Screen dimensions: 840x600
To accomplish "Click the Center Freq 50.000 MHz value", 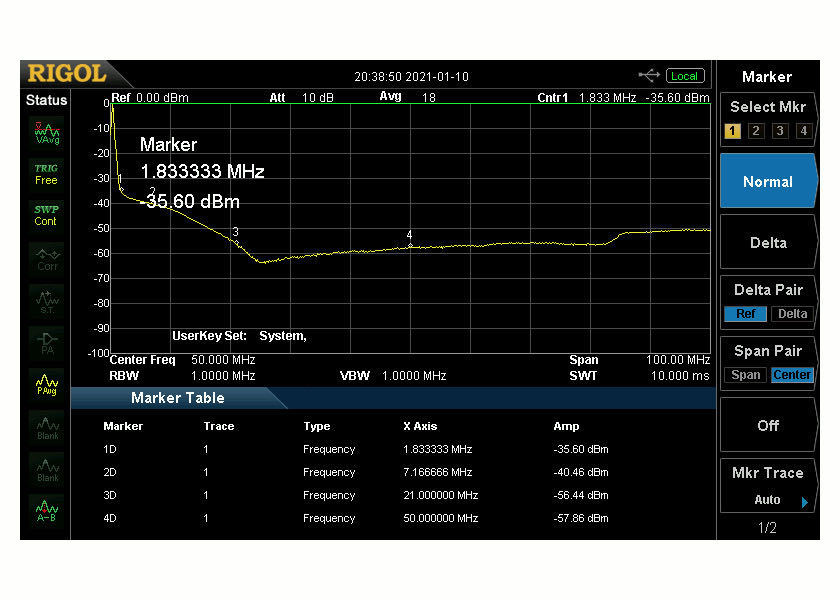I will (223, 360).
